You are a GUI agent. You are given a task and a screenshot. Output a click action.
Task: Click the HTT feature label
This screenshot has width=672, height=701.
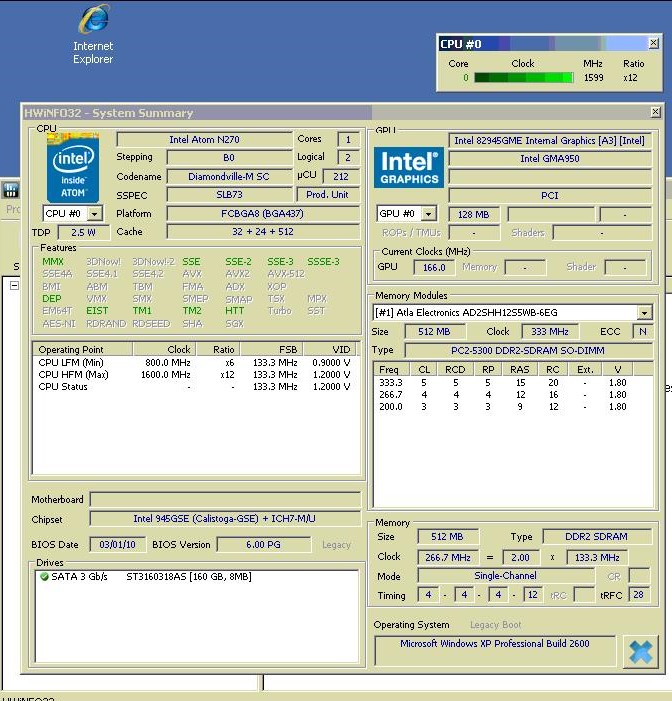[x=235, y=311]
